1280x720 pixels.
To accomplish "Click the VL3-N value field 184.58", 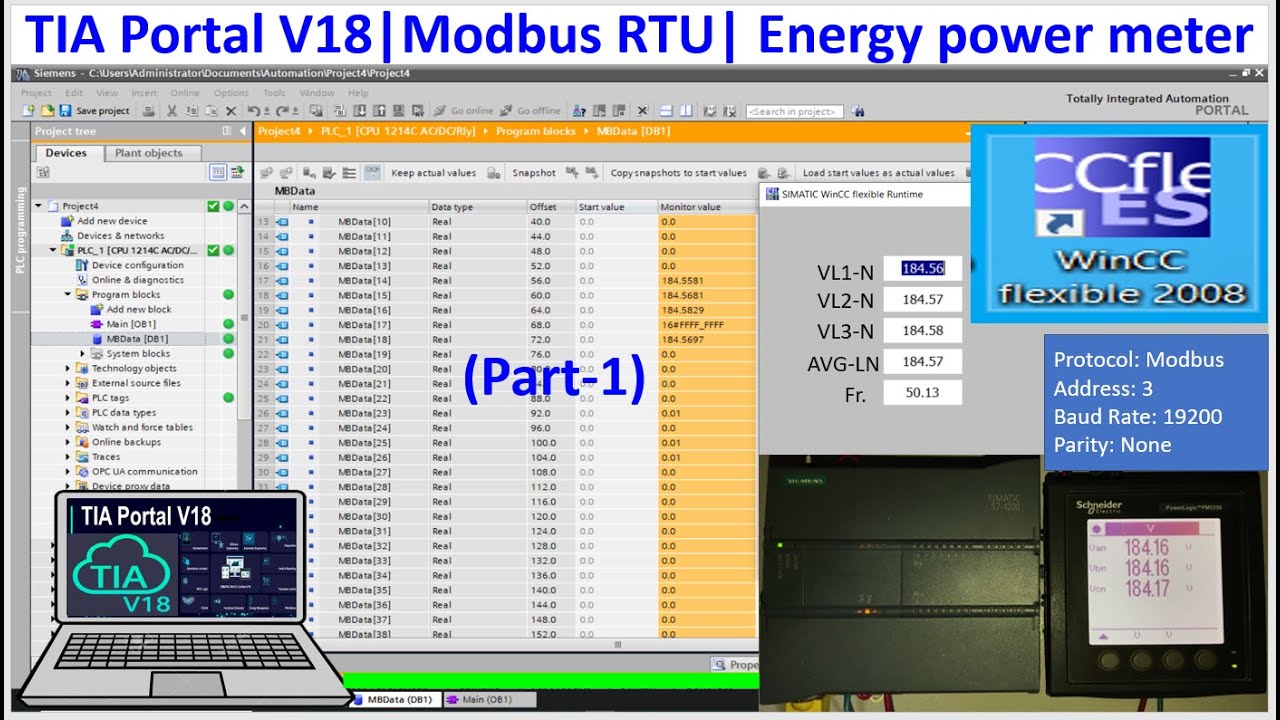I will pyautogui.click(x=922, y=330).
